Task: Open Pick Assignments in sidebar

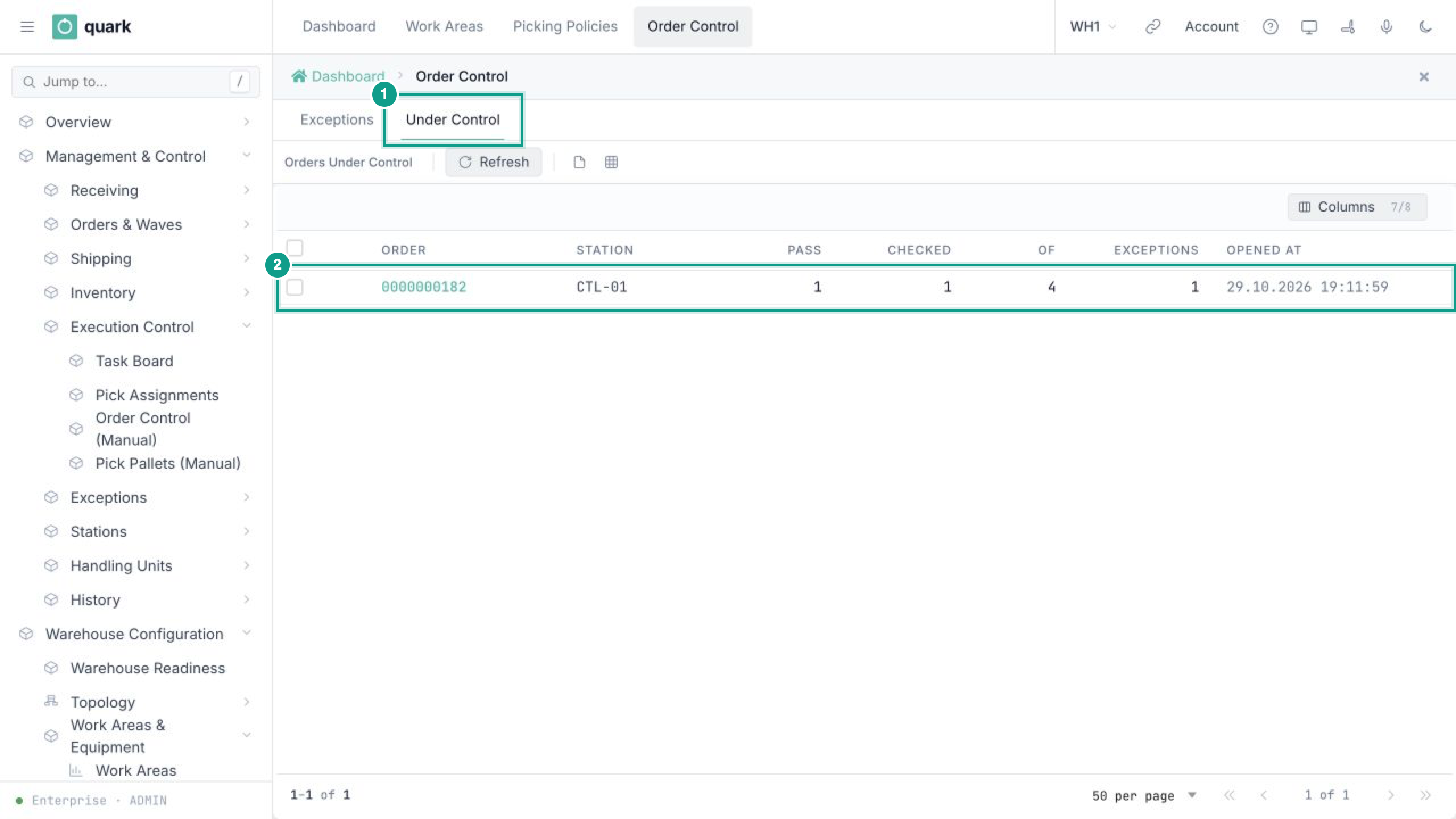Action: click(157, 395)
